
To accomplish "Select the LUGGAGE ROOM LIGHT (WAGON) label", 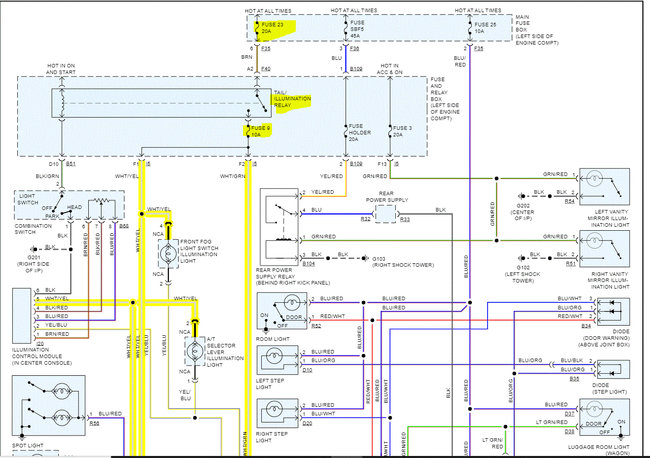I will tap(598, 450).
